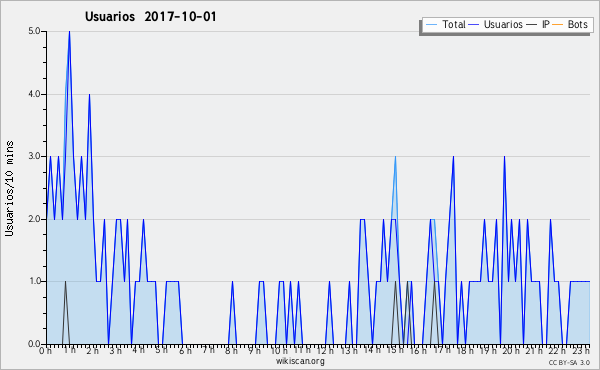This screenshot has width=600, height=370.
Task: Click the '22 h' x-axis label
Action: click(557, 350)
